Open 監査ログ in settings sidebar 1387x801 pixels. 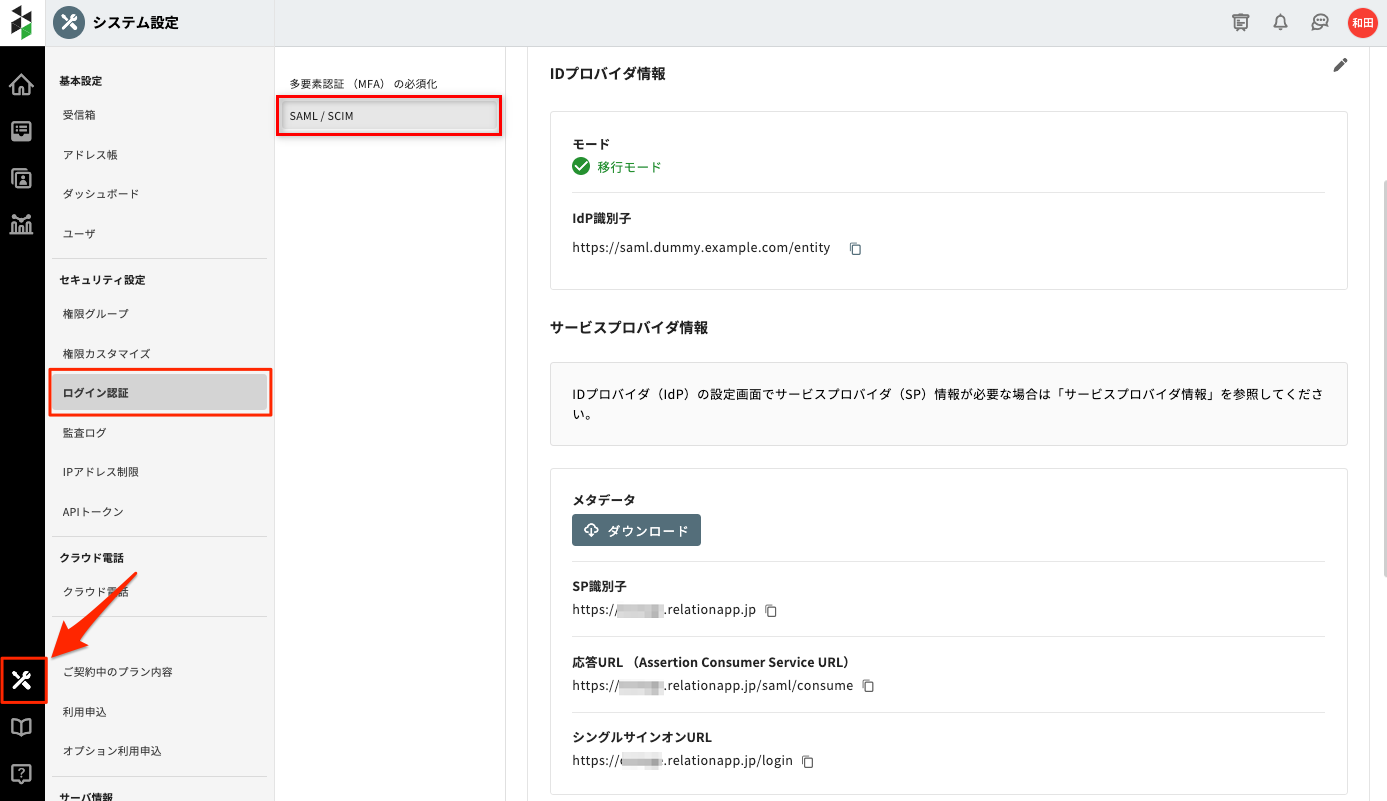pos(84,433)
